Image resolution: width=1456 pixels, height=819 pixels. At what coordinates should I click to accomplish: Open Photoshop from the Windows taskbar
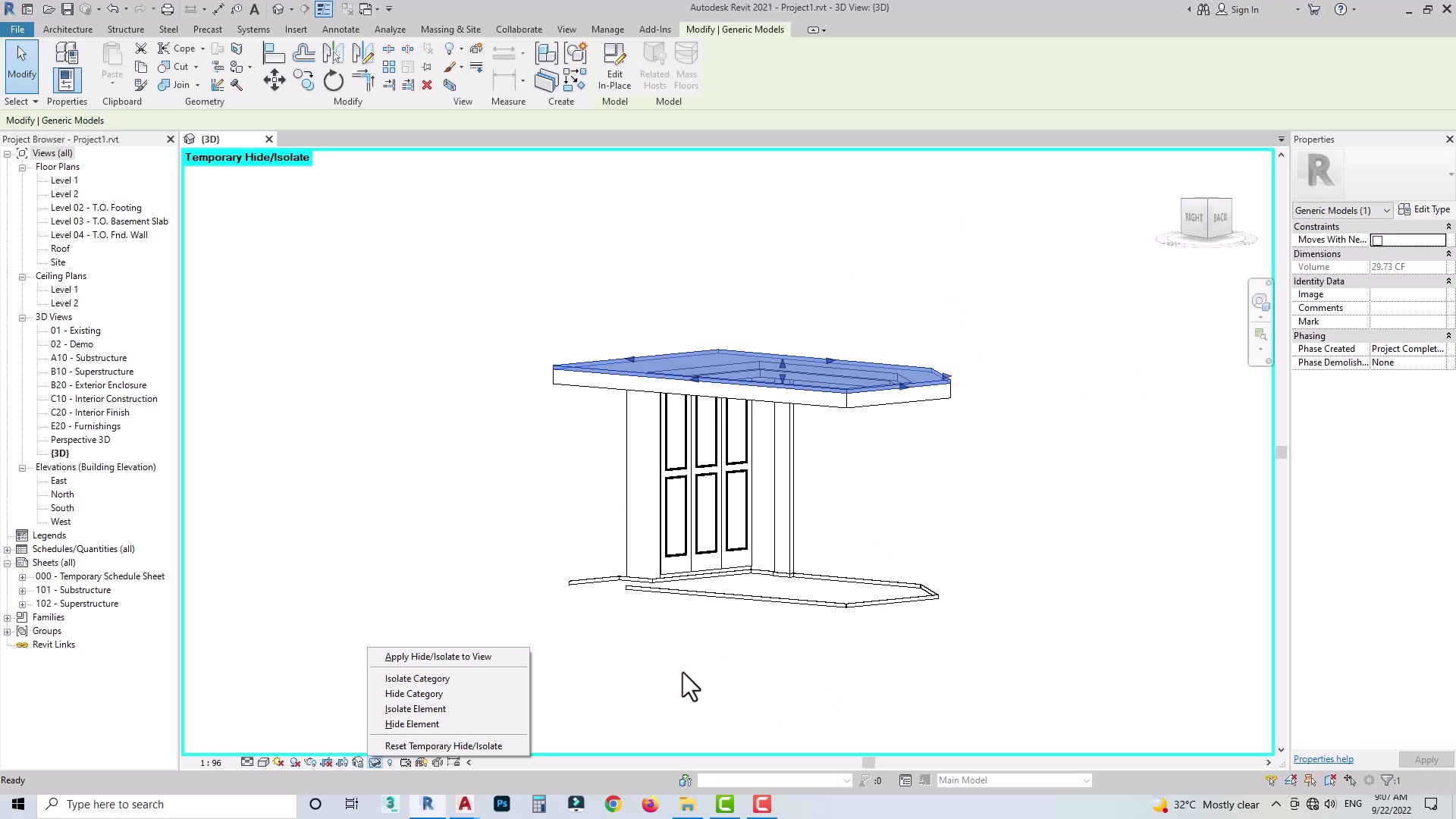coord(501,804)
